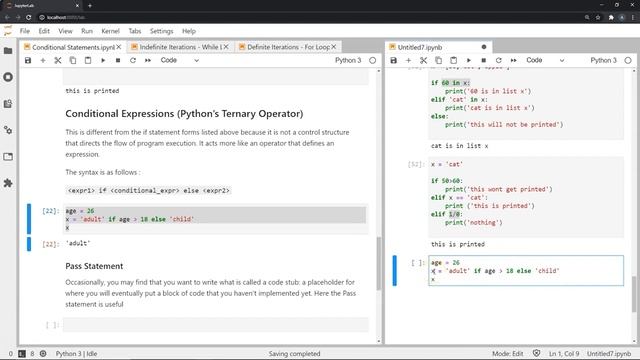Restart the kernel in left notebook

(133, 60)
